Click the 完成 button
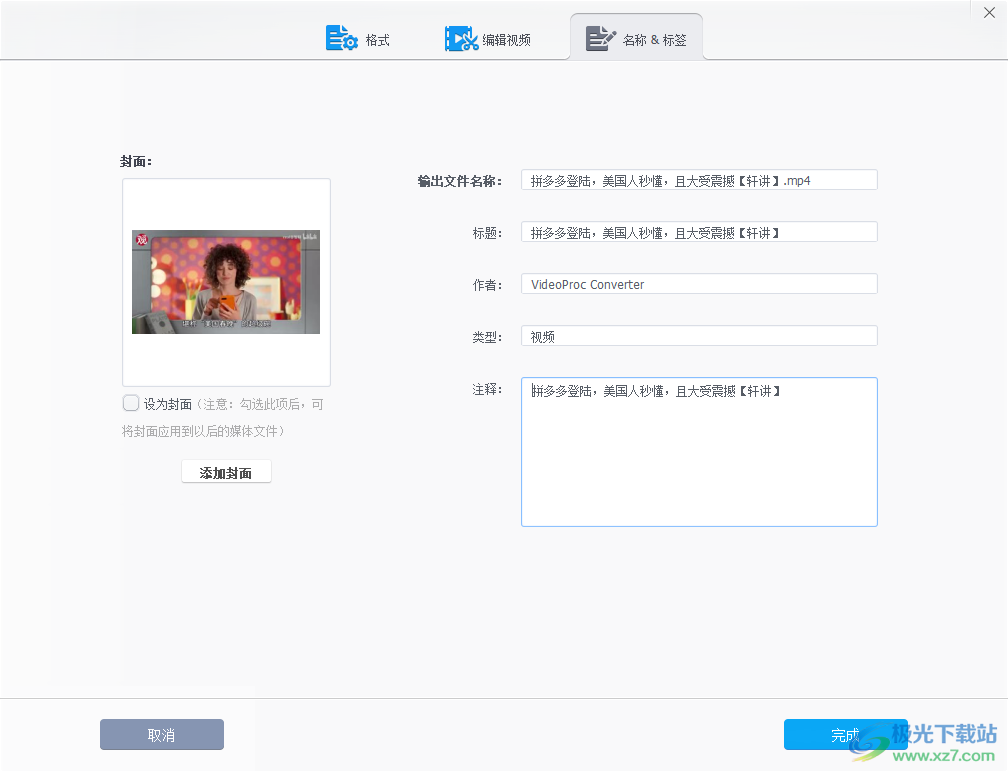 point(846,734)
